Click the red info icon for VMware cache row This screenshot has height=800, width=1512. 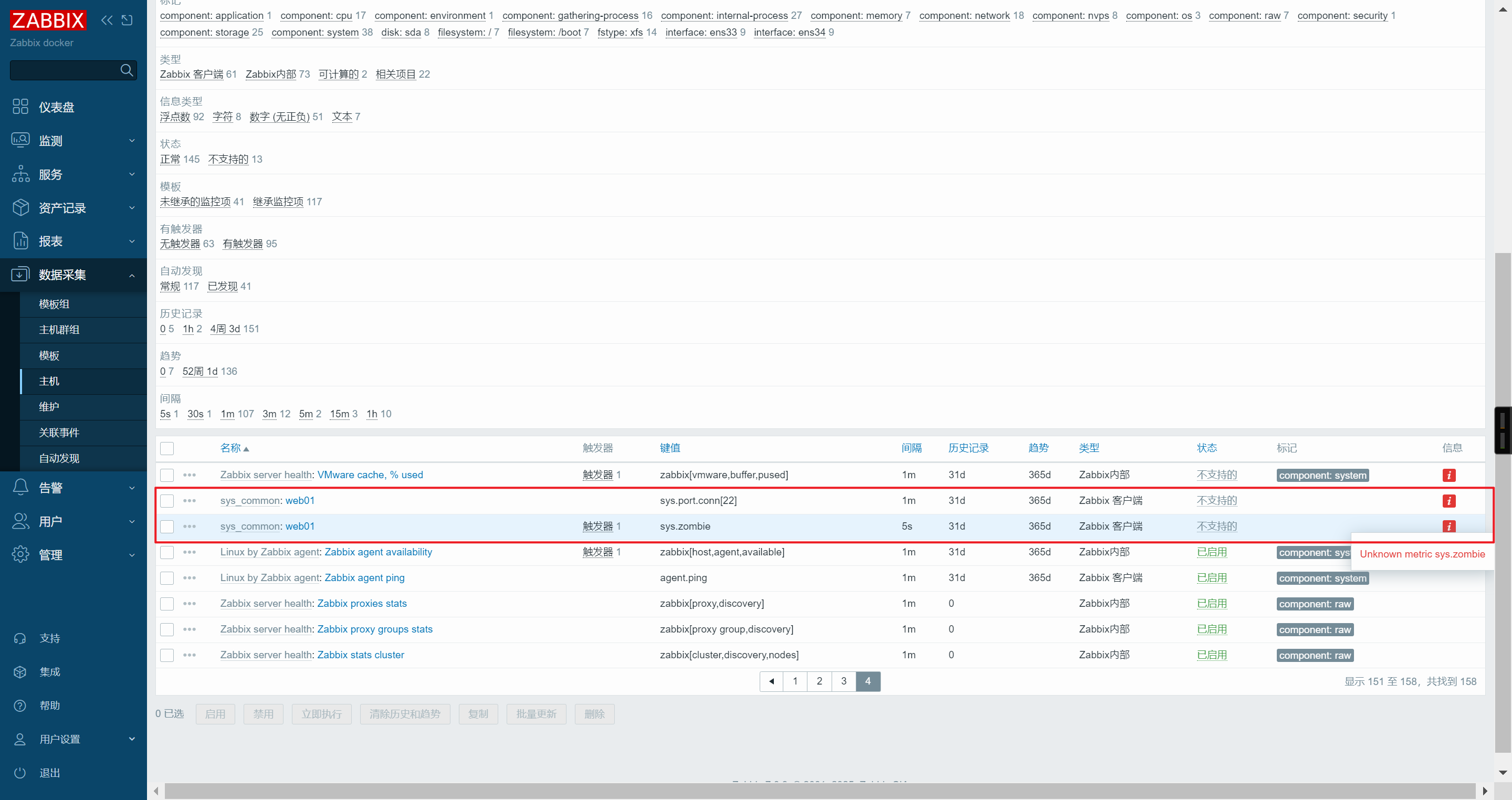click(x=1448, y=475)
